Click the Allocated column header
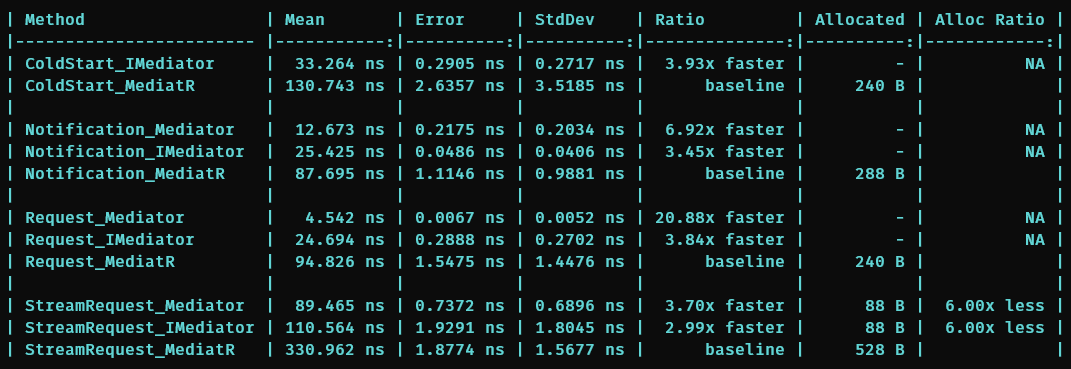Viewport: 1071px width, 369px height. coord(859,20)
